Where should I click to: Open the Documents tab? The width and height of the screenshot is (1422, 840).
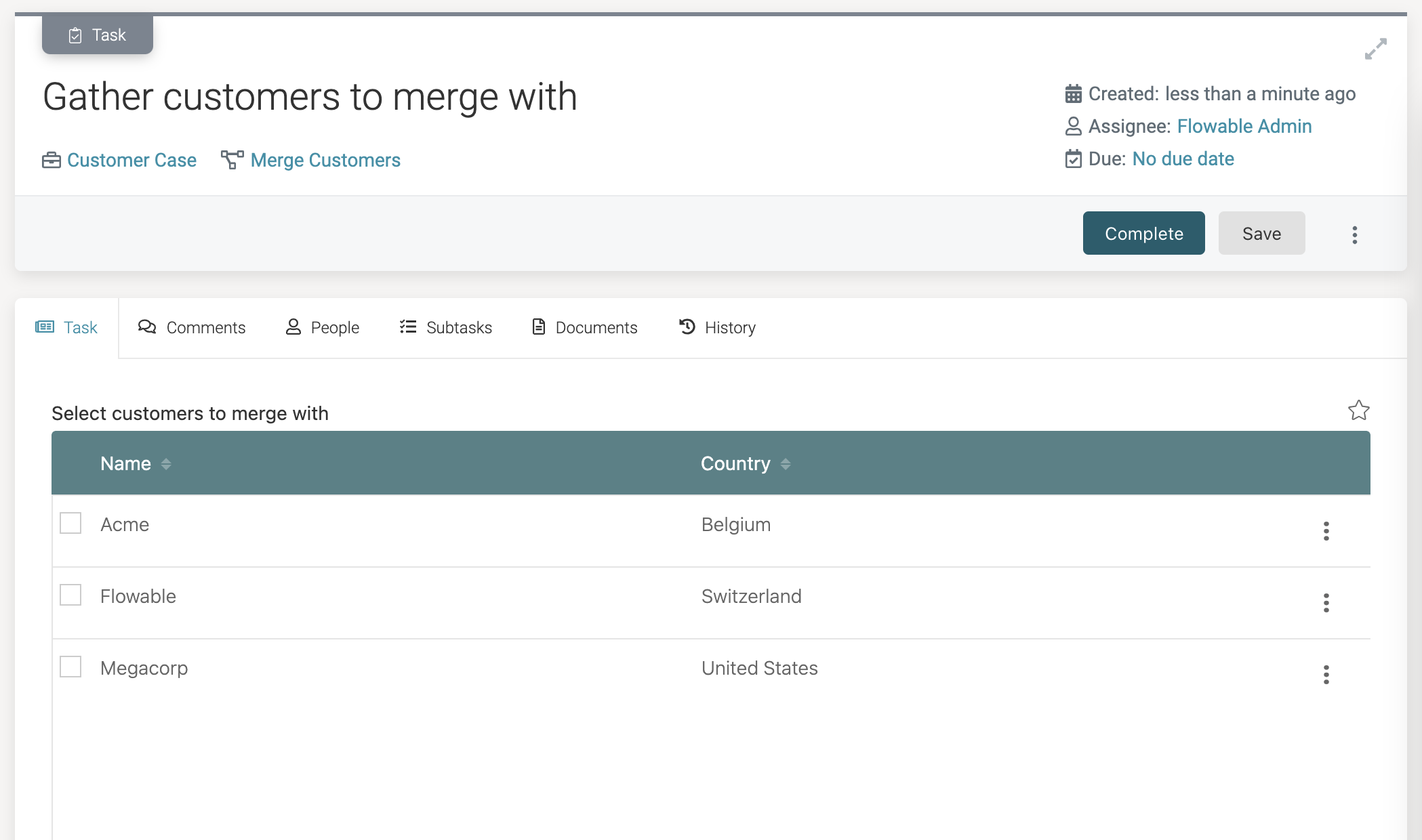click(584, 328)
